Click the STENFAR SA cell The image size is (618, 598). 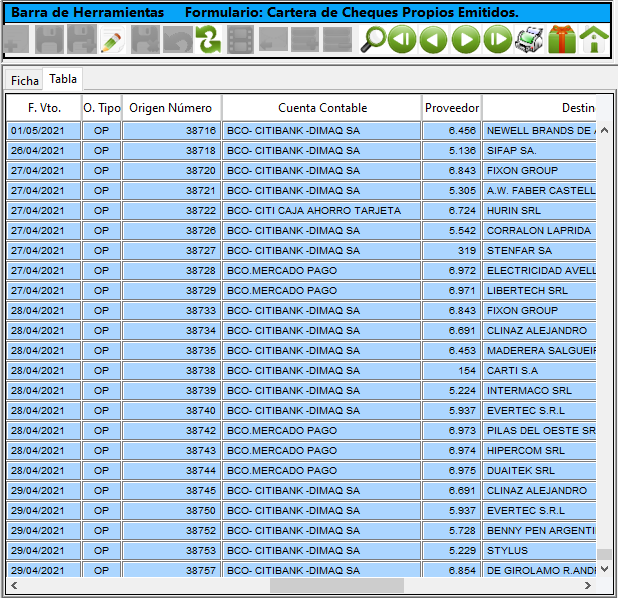pyautogui.click(x=539, y=250)
